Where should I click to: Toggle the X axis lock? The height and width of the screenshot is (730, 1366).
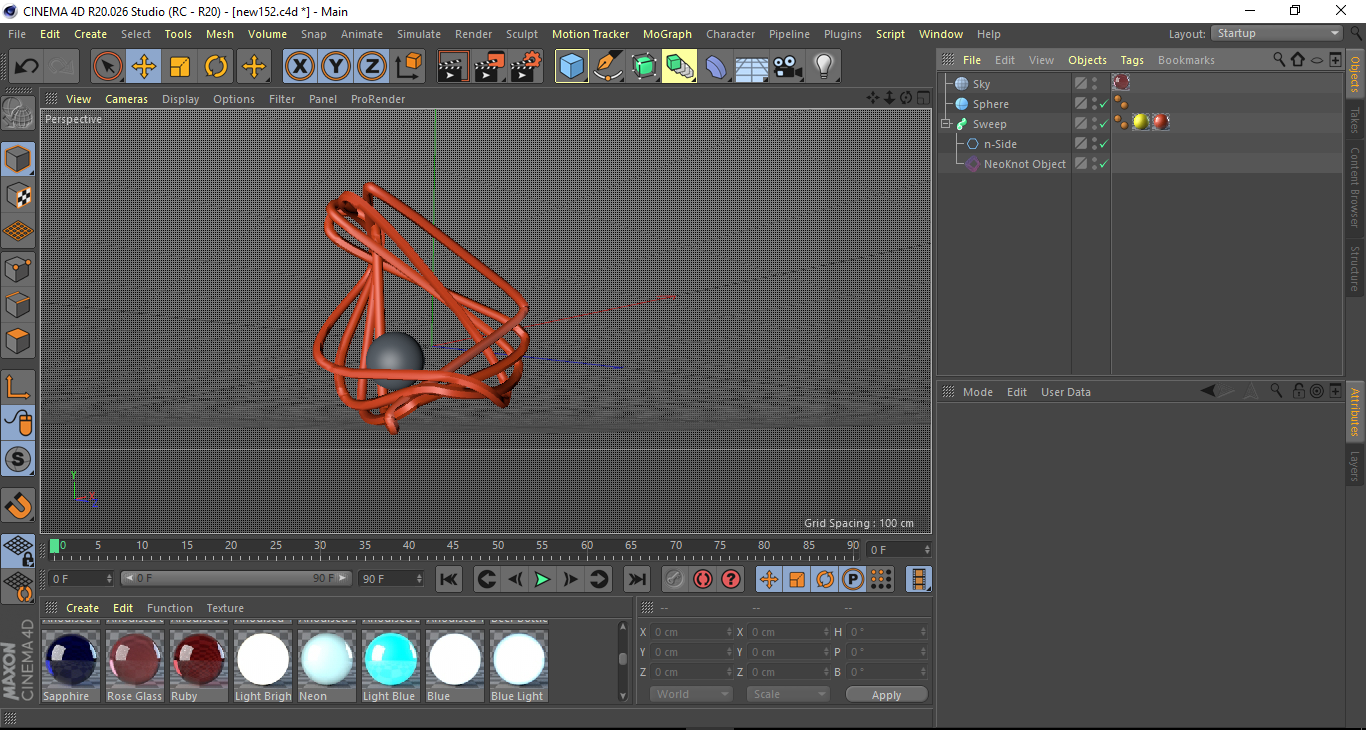pos(299,67)
